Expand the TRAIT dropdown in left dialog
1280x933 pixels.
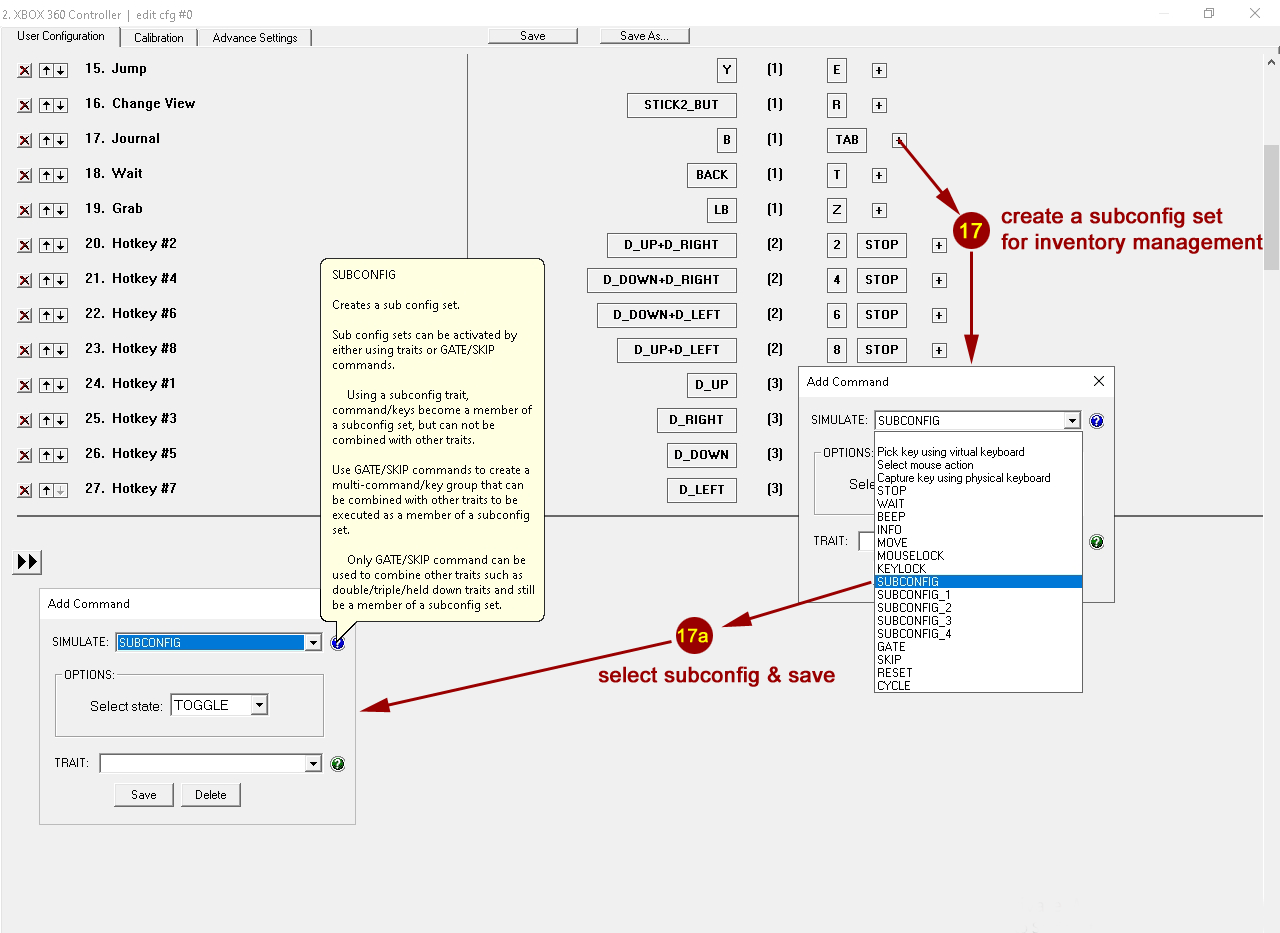pyautogui.click(x=313, y=764)
